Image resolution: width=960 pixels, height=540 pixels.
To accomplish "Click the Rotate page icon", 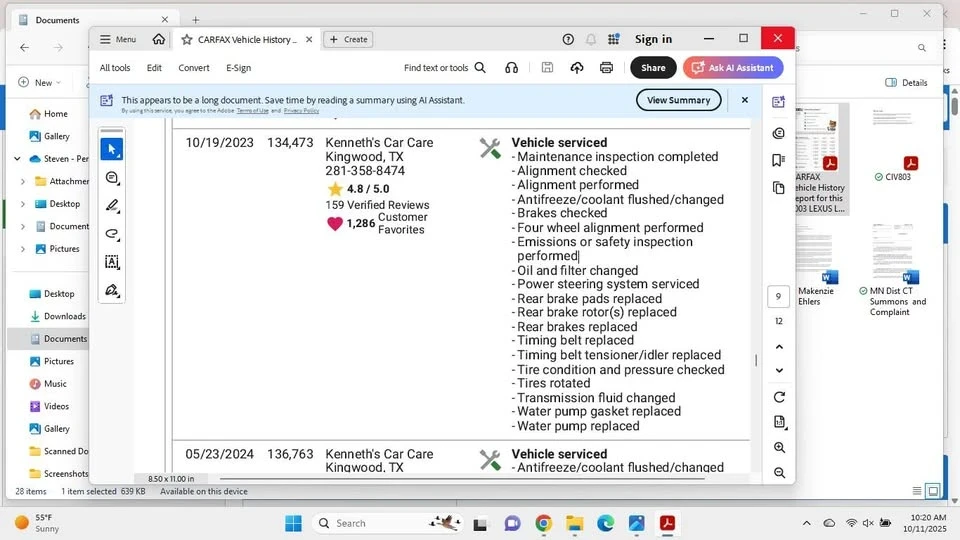I will (x=779, y=397).
